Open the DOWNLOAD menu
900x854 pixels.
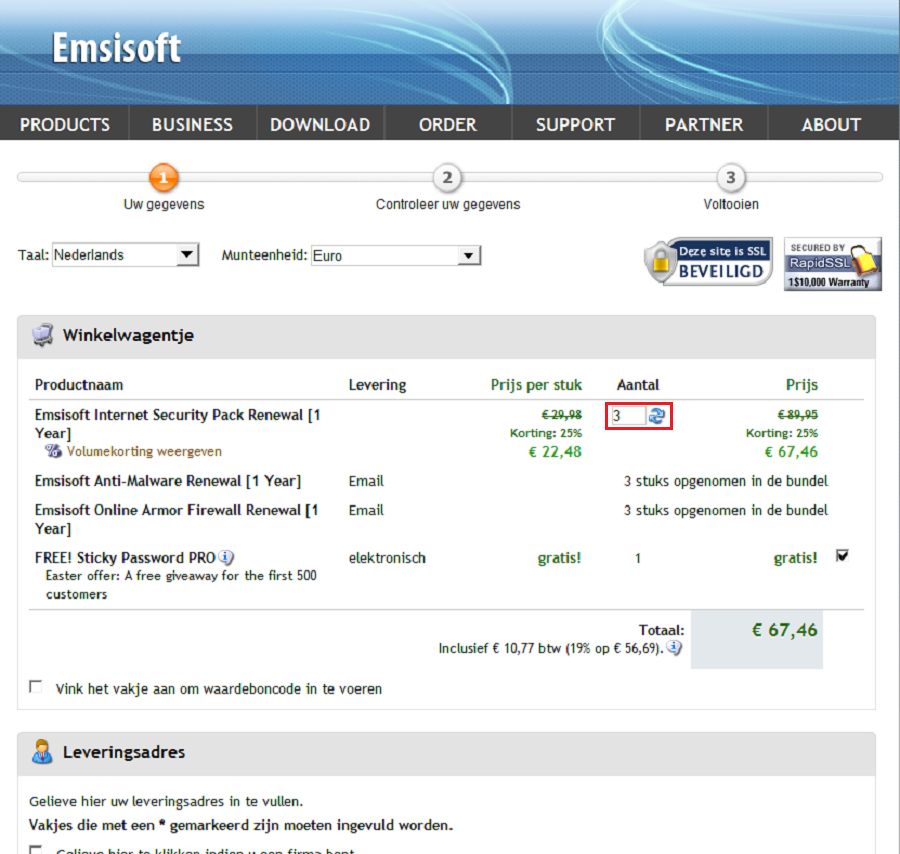click(320, 125)
